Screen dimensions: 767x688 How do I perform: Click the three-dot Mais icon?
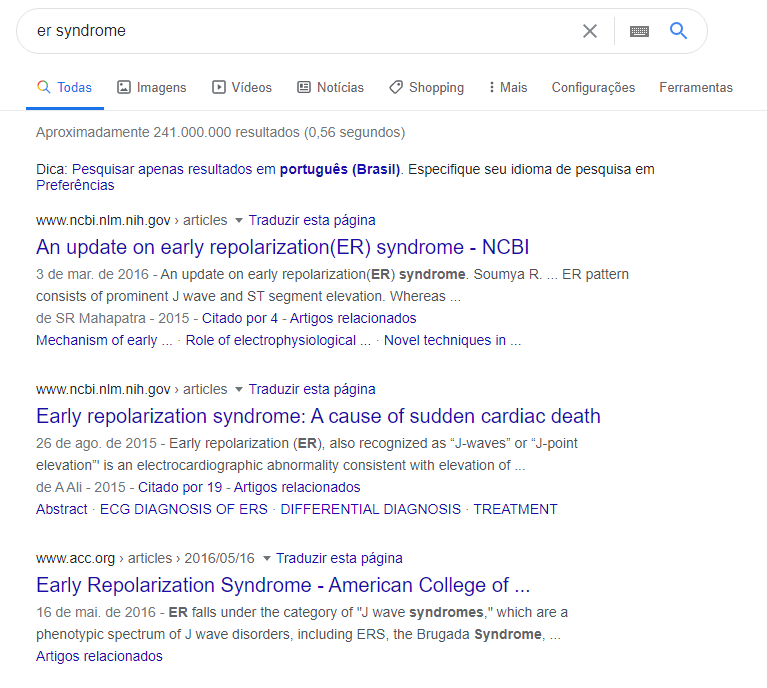492,87
